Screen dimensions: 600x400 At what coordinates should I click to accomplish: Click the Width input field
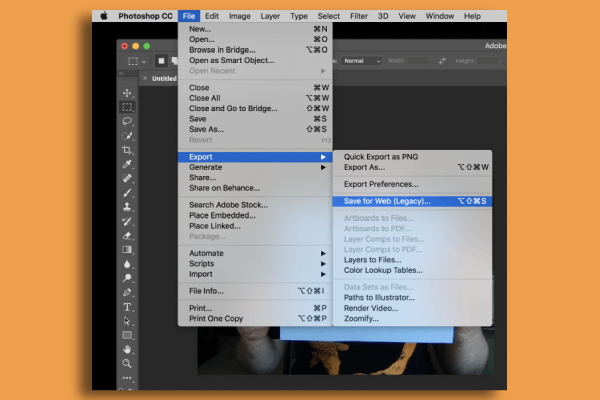click(x=419, y=61)
